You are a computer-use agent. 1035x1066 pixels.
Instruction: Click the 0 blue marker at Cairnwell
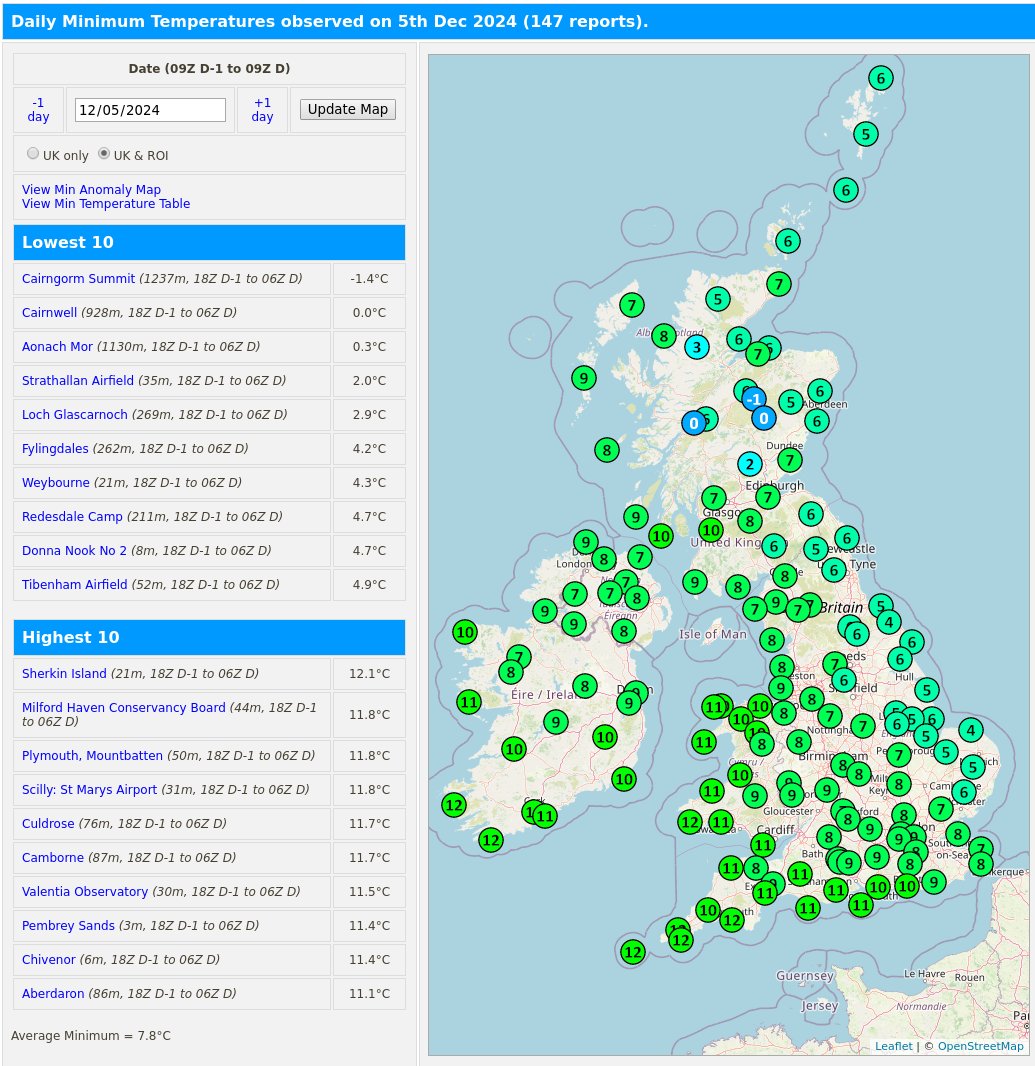click(764, 418)
